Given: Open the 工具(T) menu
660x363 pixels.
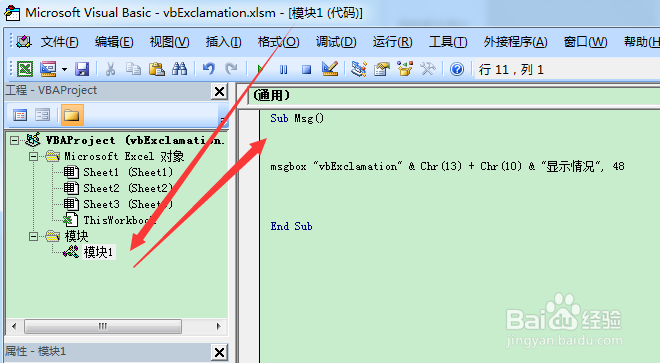Looking at the screenshot, I should click(x=448, y=42).
